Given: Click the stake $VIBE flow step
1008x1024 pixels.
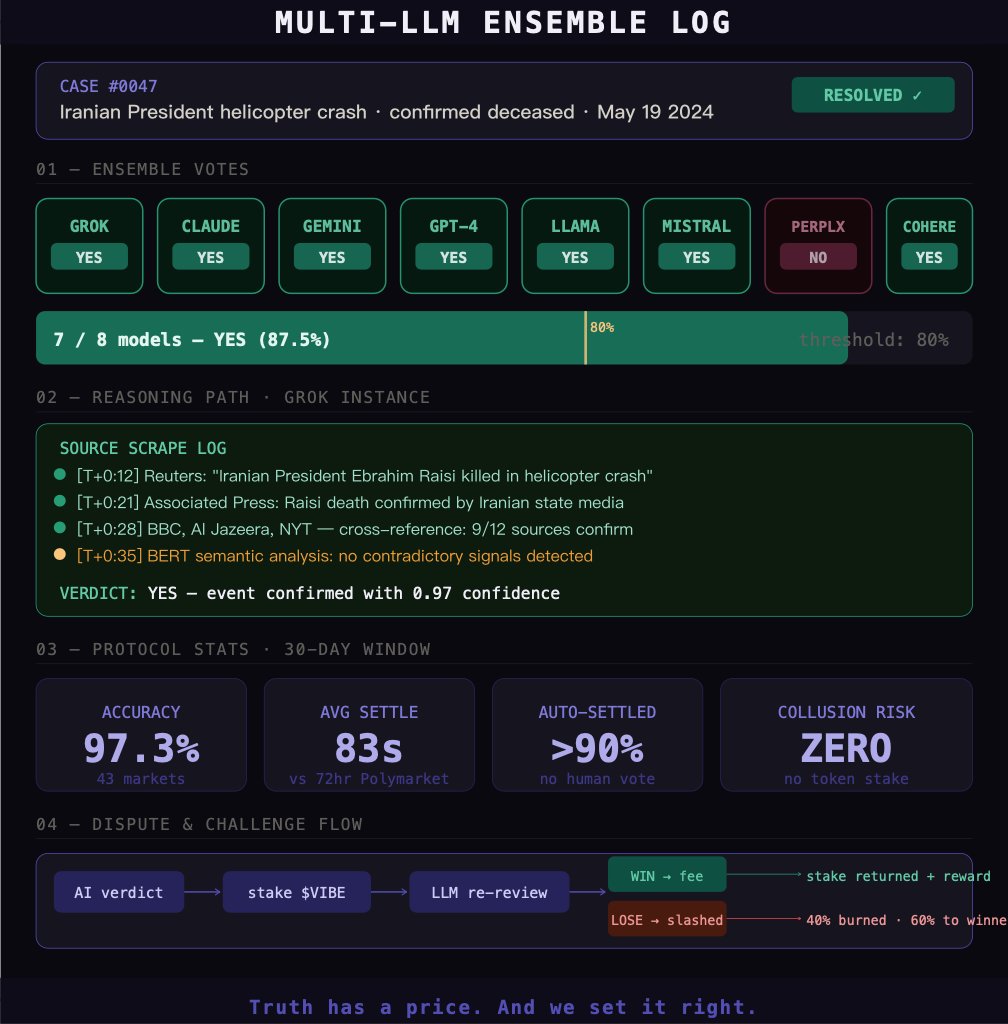Looking at the screenshot, I should tap(296, 892).
